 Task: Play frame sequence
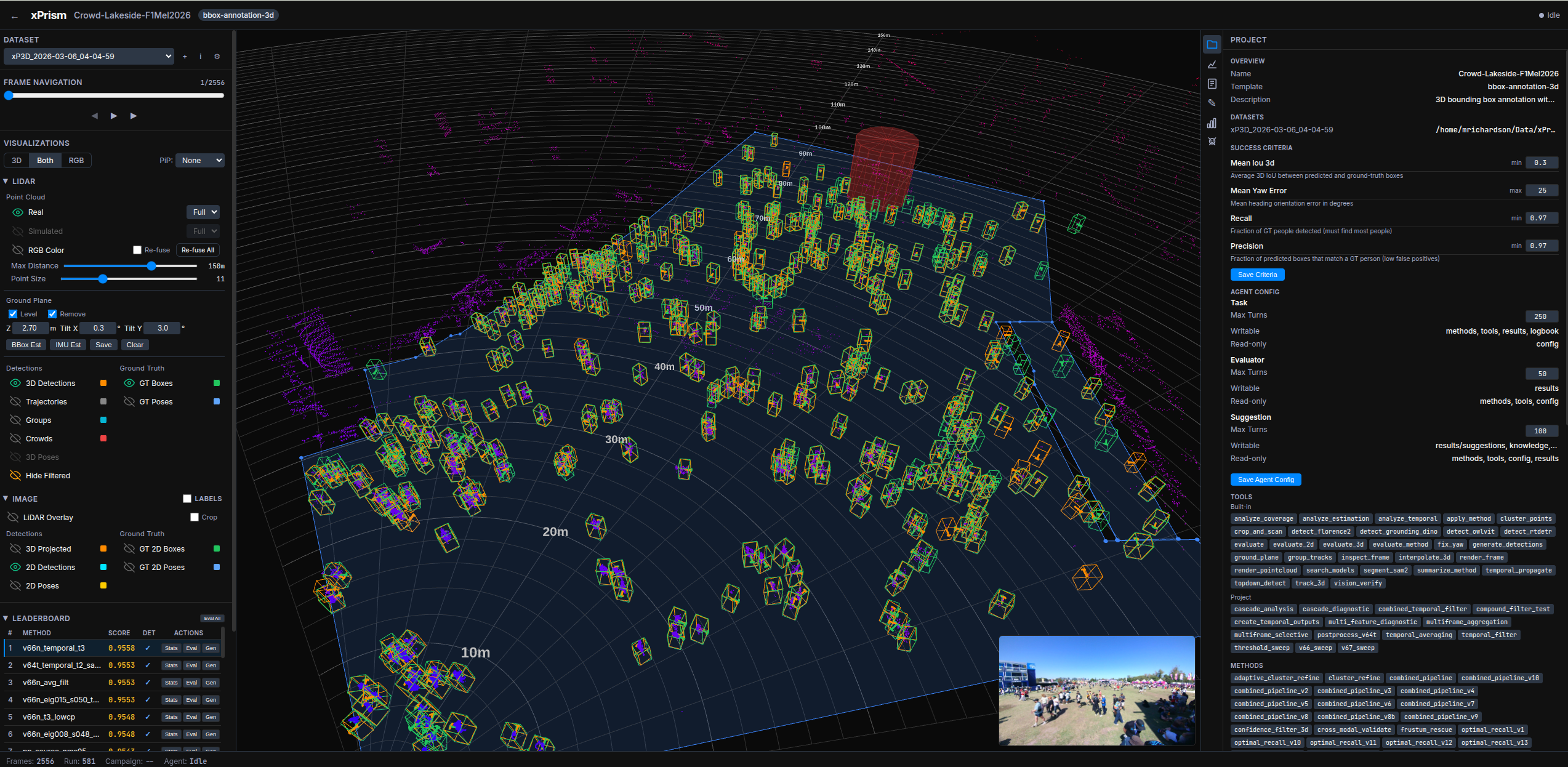pyautogui.click(x=114, y=116)
